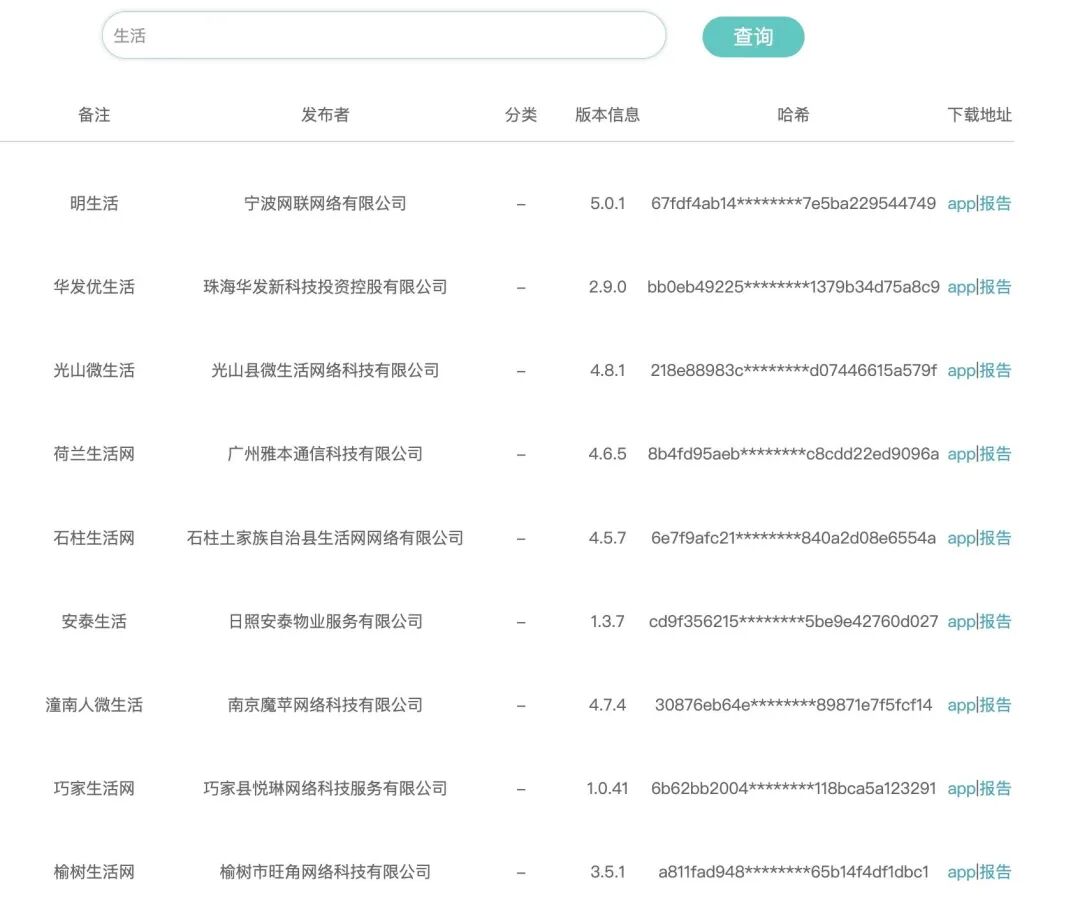This screenshot has width=1080, height=910.
Task: Click publisher 珠海华发新科技投资控股有限公司
Action: [x=325, y=287]
